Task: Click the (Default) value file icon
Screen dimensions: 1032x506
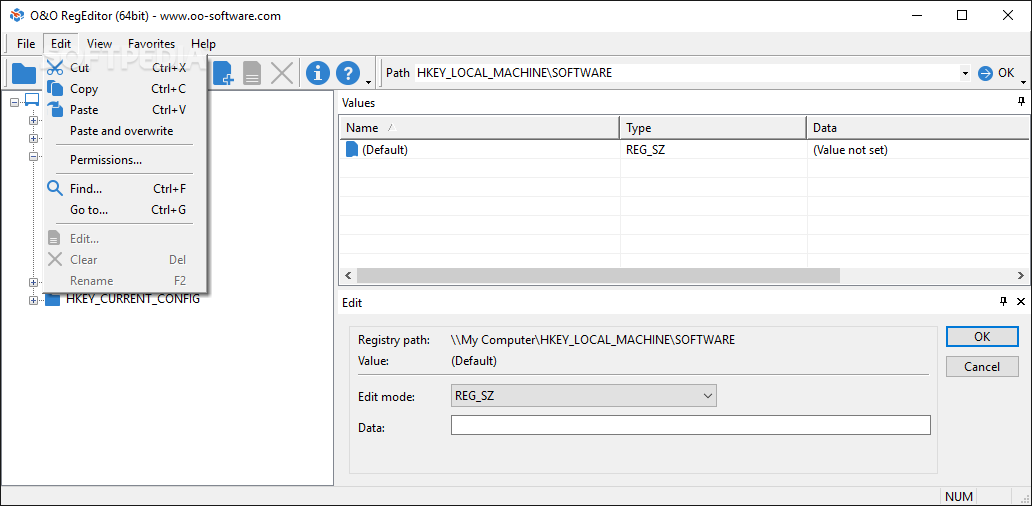Action: click(x=352, y=150)
